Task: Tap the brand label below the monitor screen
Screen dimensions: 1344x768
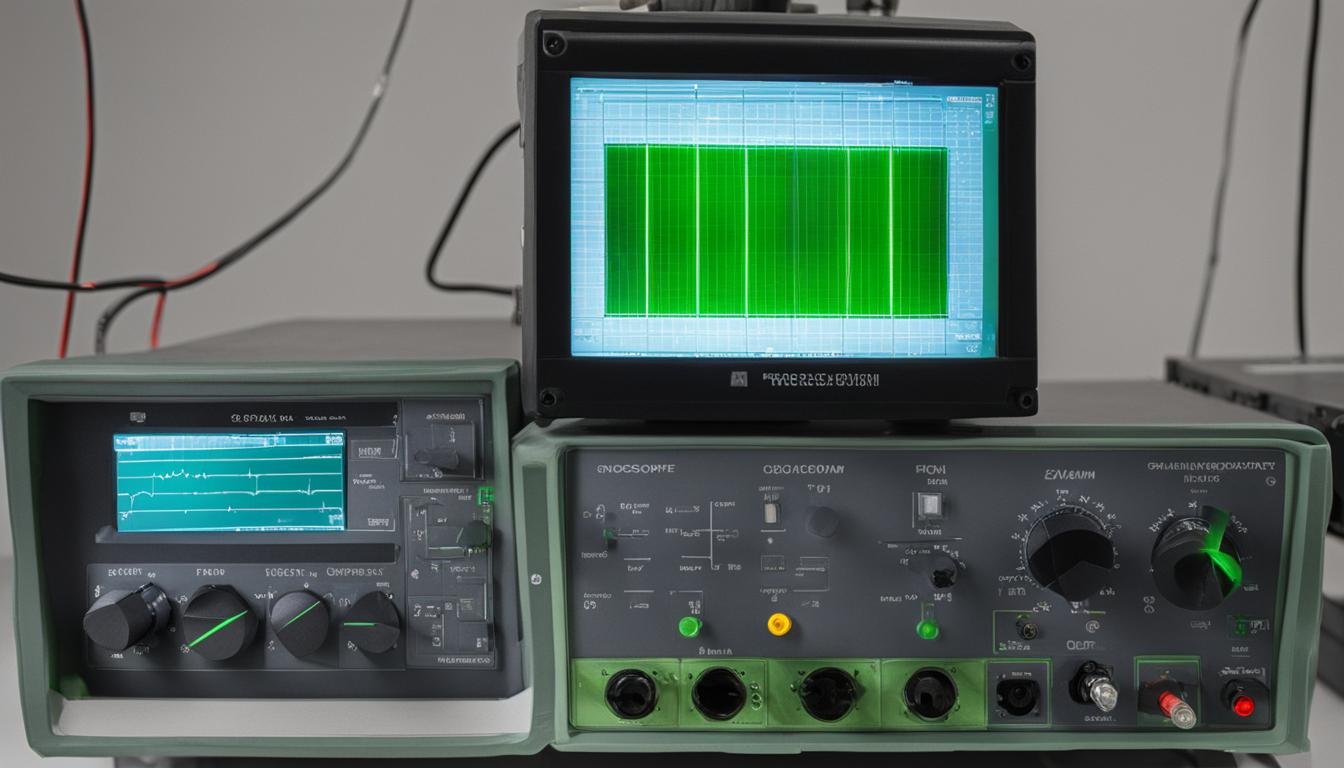Action: click(822, 380)
